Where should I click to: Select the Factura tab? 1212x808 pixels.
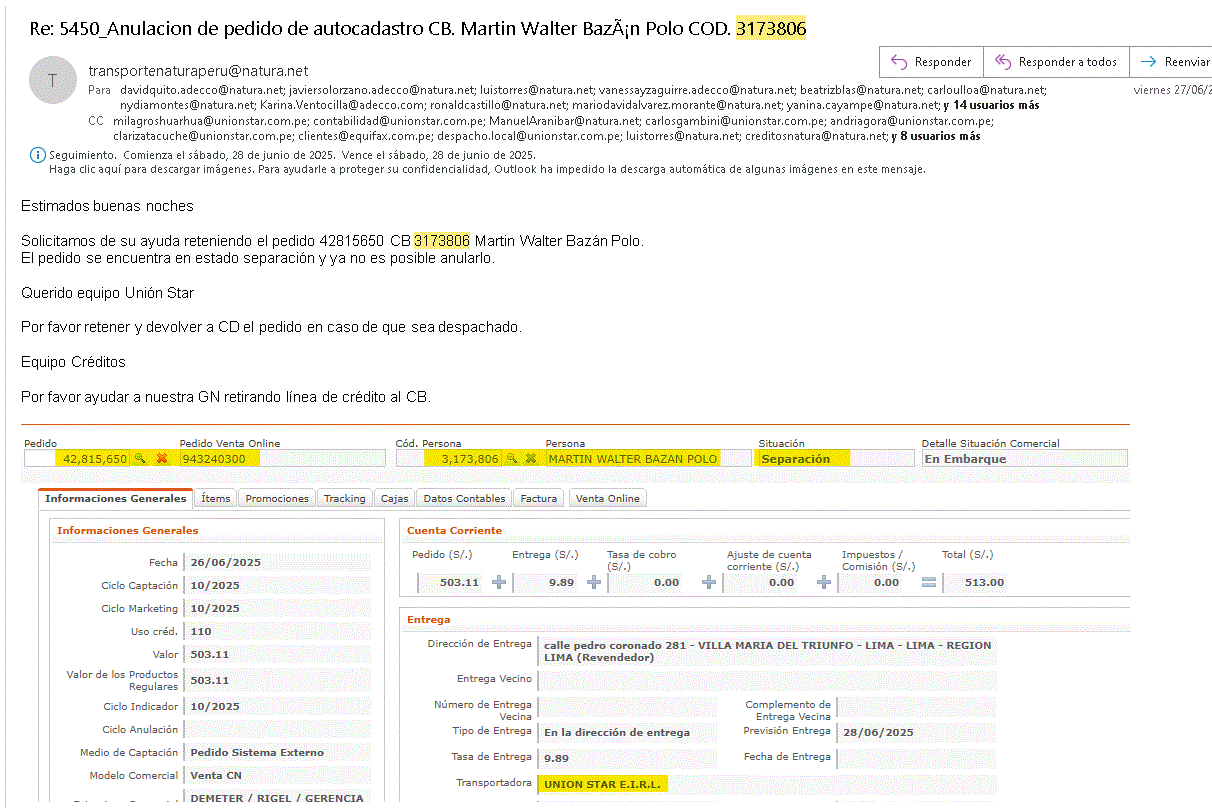[538, 498]
